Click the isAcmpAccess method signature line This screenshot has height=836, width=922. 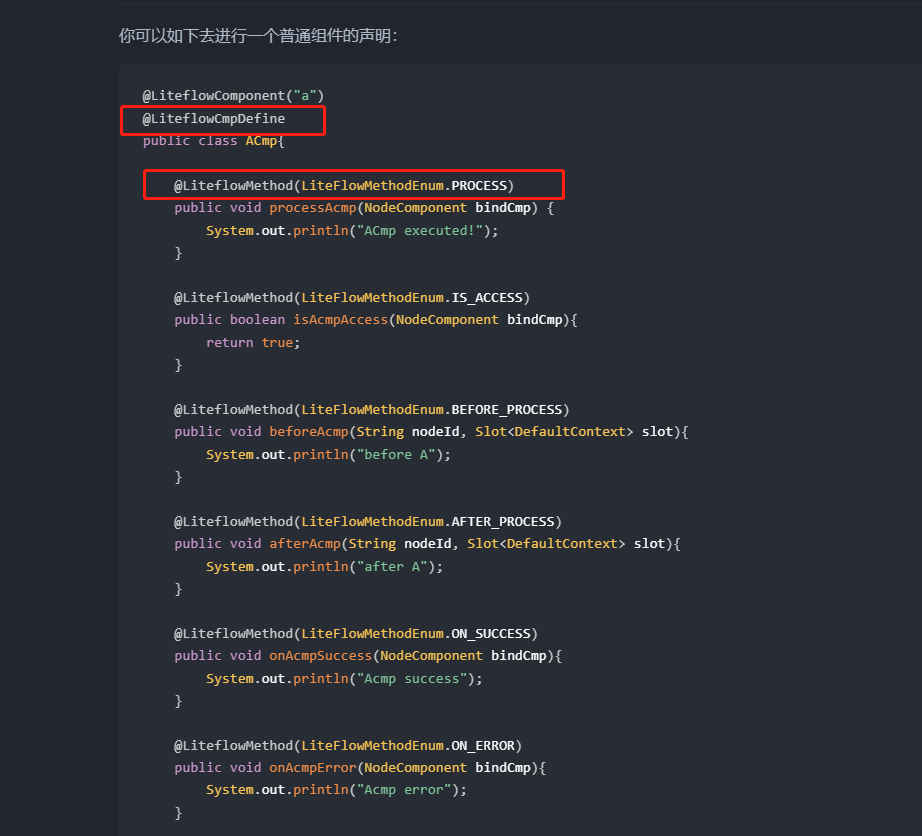376,320
